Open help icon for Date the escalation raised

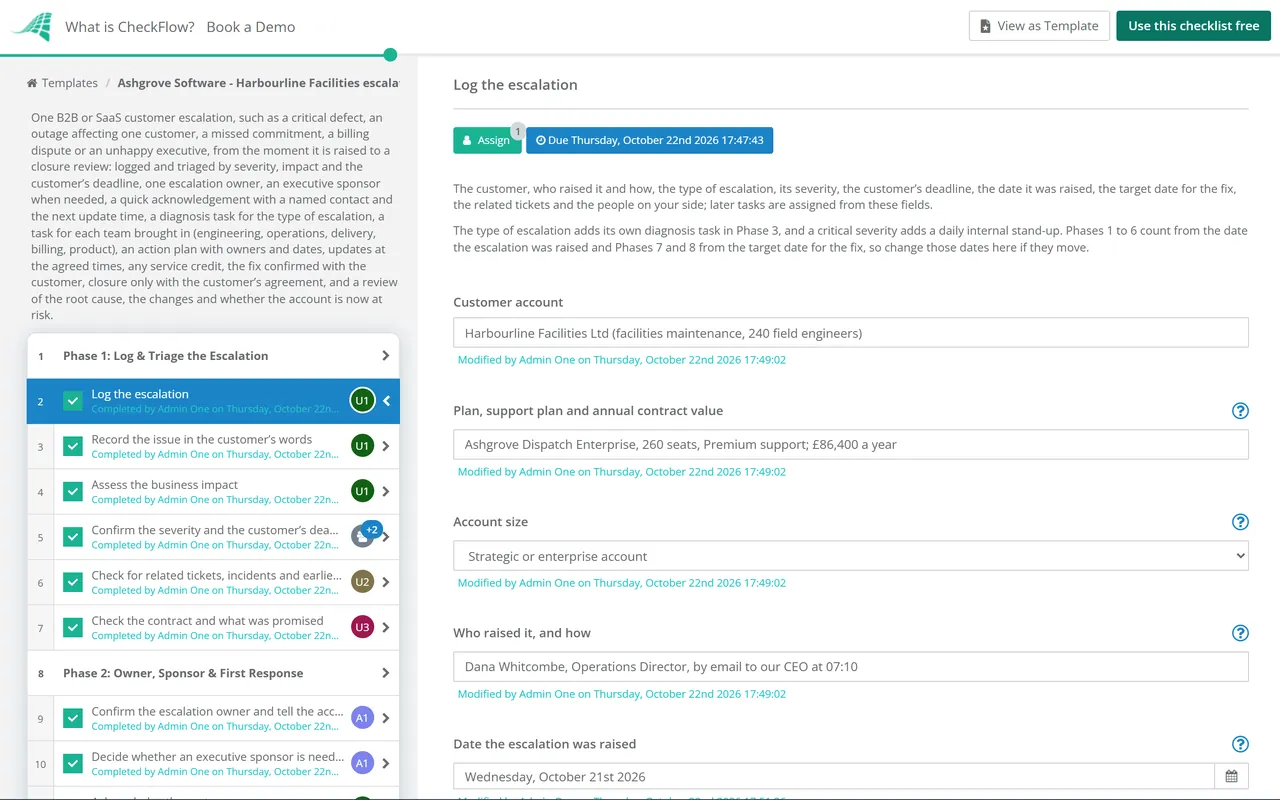pos(1240,744)
